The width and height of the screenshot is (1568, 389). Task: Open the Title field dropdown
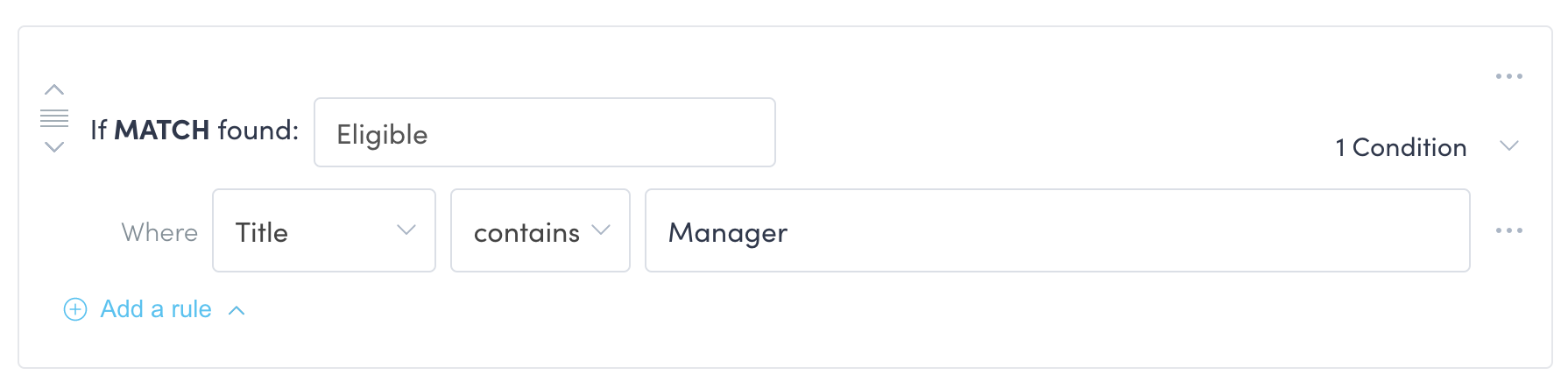323,231
